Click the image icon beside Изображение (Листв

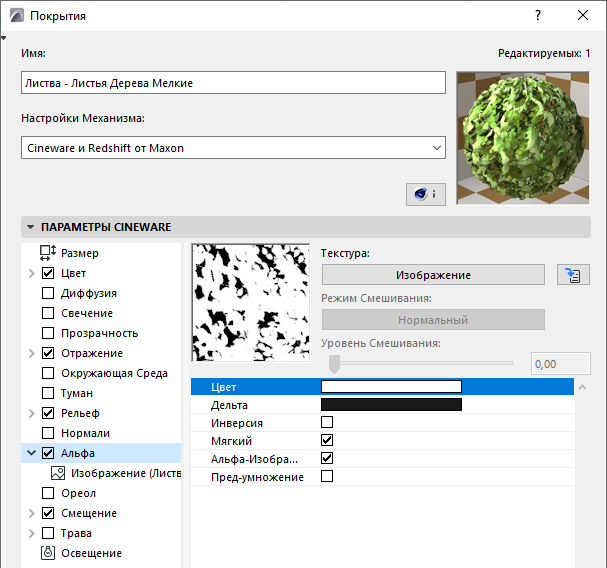click(x=58, y=473)
